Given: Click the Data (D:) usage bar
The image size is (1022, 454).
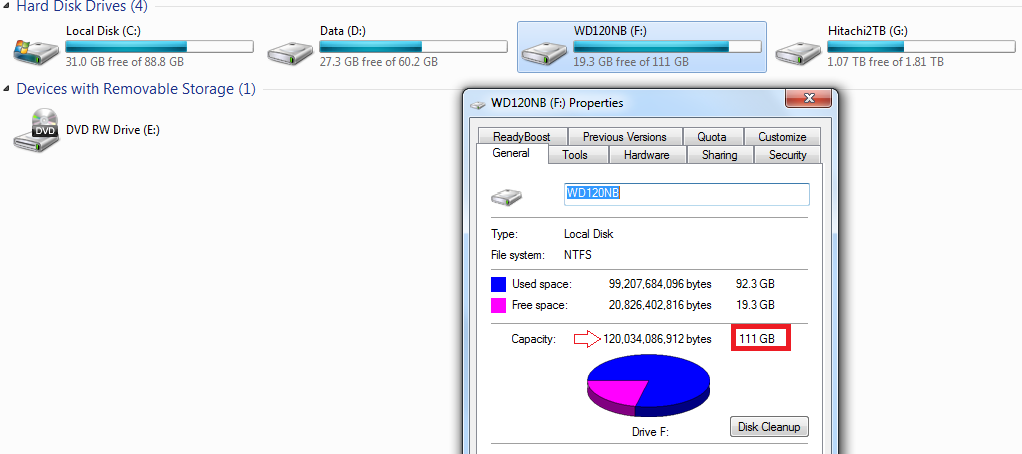Looking at the screenshot, I should click(x=413, y=47).
